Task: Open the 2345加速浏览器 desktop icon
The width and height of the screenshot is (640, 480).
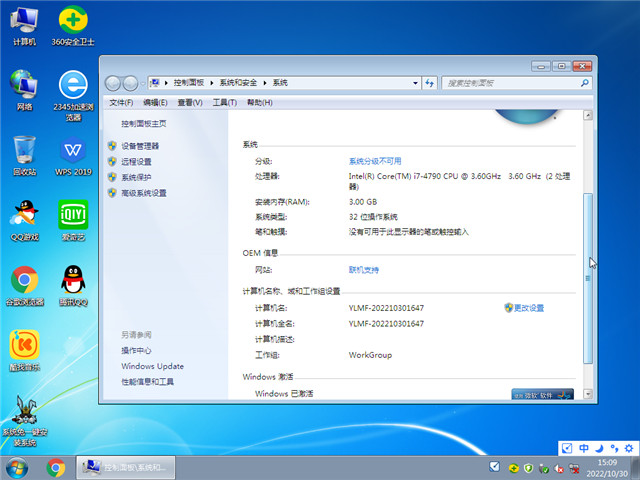Action: [x=72, y=88]
